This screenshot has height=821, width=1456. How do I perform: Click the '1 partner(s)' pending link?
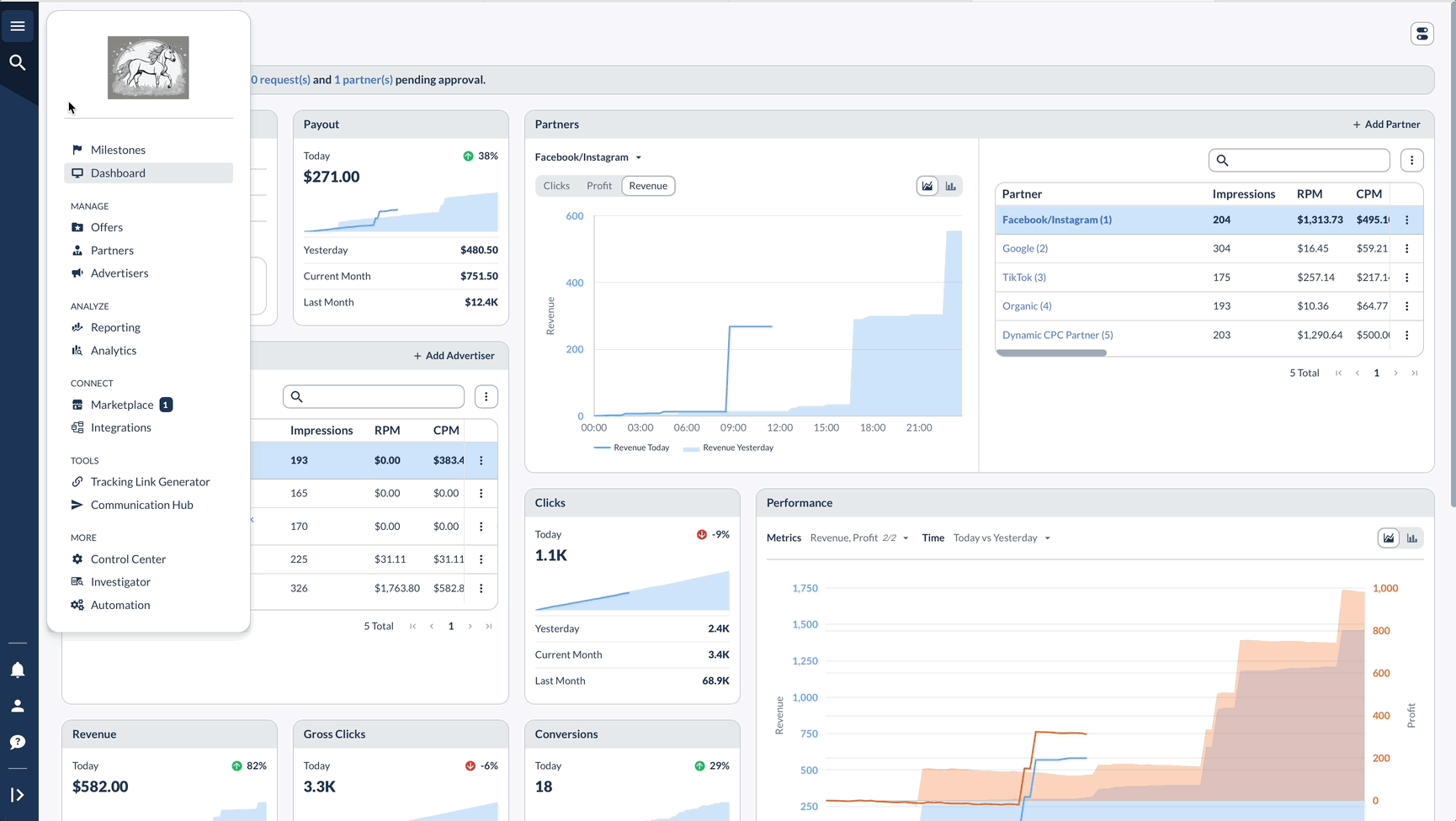(x=364, y=80)
